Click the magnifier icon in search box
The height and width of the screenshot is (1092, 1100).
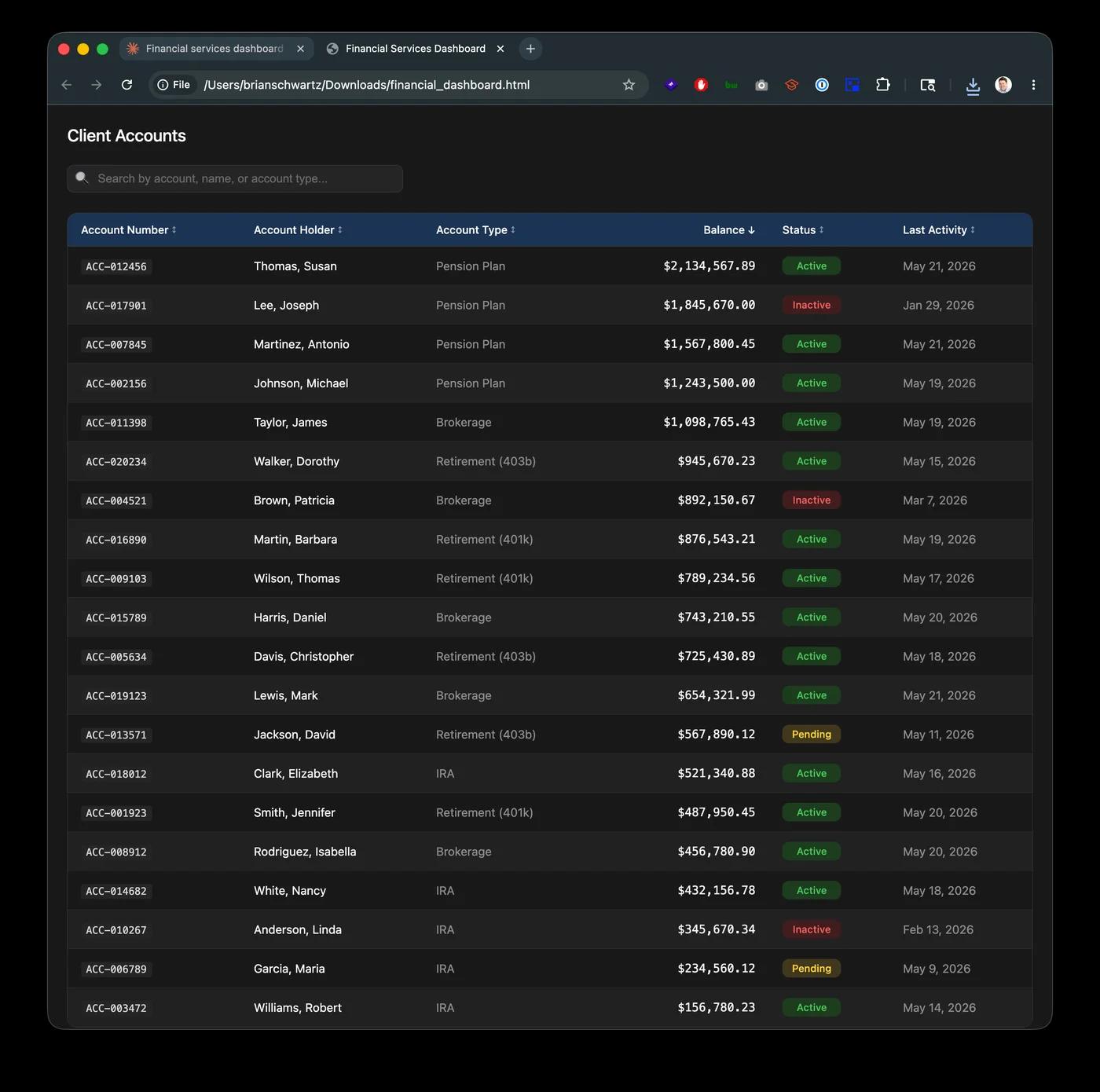[x=82, y=178]
